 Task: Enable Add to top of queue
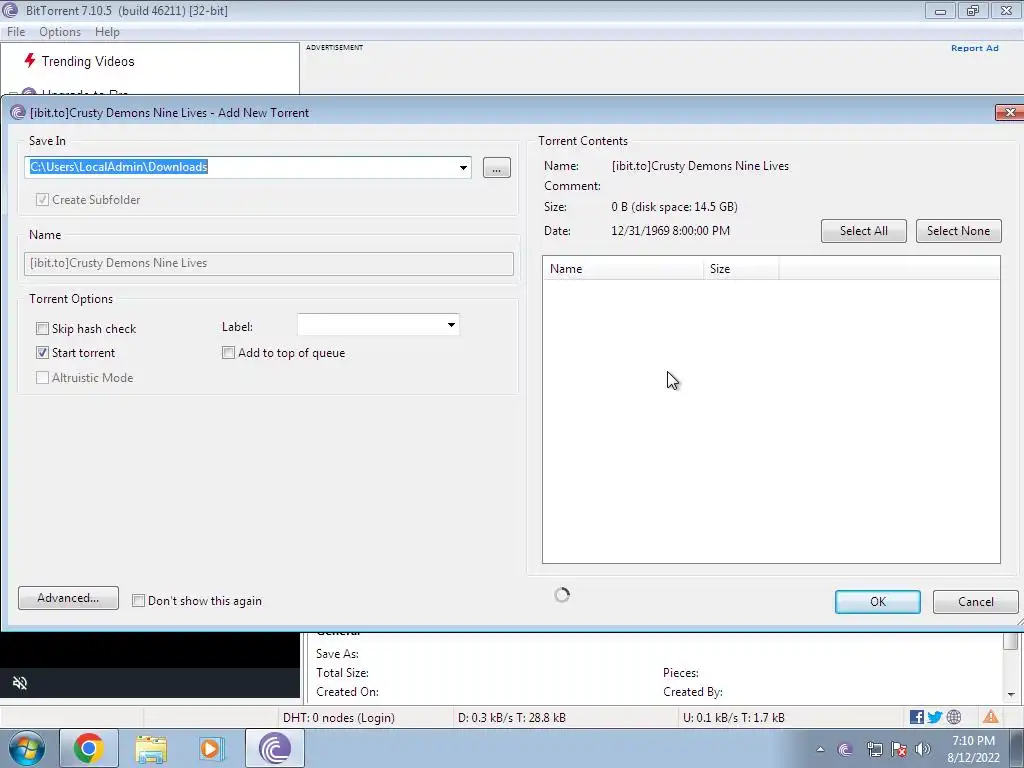tap(229, 353)
